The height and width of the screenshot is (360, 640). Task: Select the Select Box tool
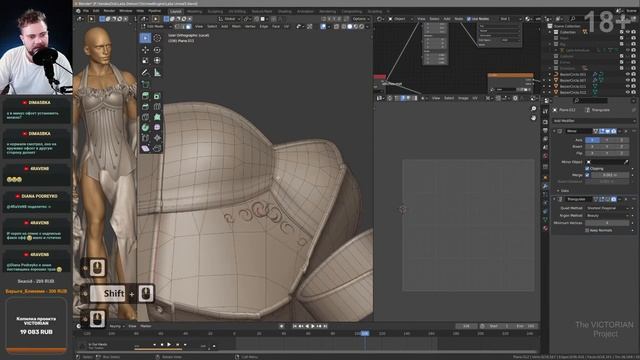coord(145,38)
